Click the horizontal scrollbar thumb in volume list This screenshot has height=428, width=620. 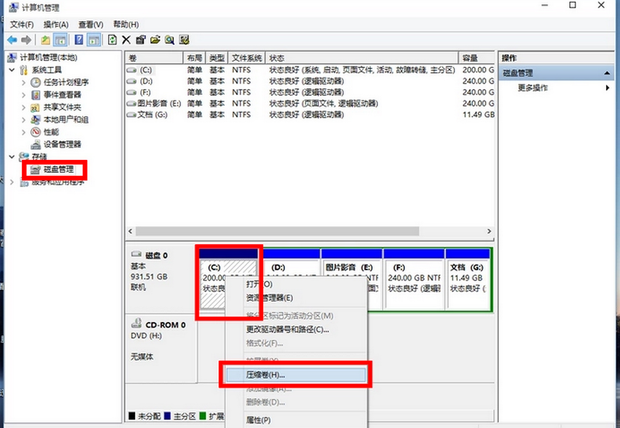[277, 231]
